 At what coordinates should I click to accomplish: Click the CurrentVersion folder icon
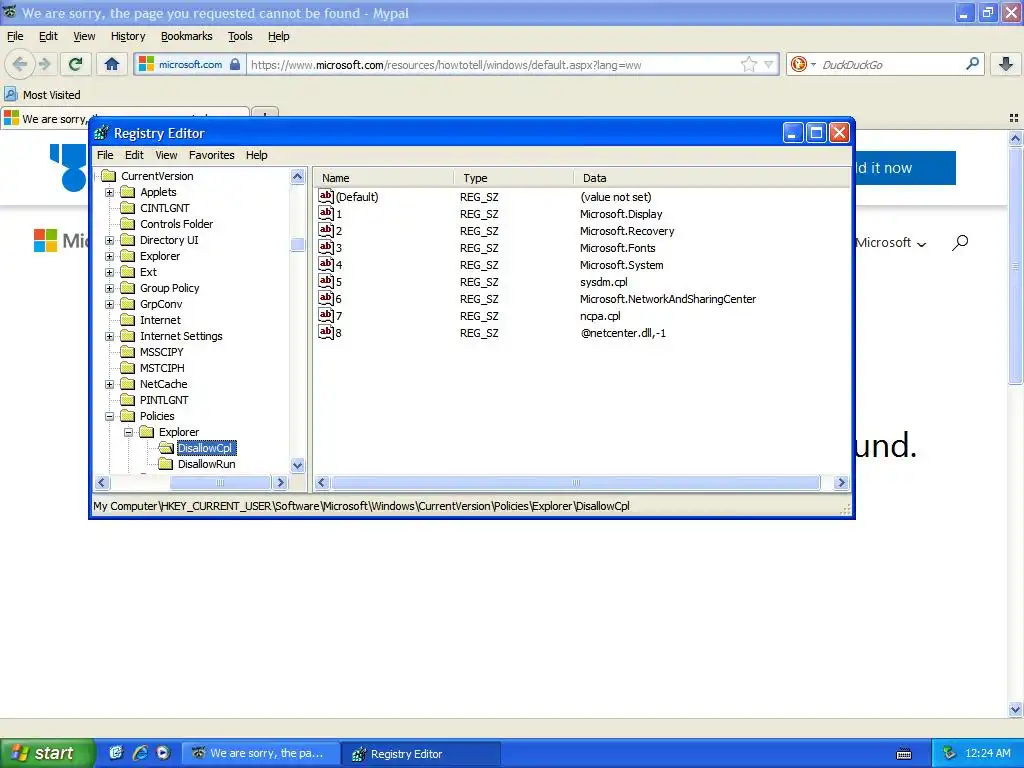(109, 176)
